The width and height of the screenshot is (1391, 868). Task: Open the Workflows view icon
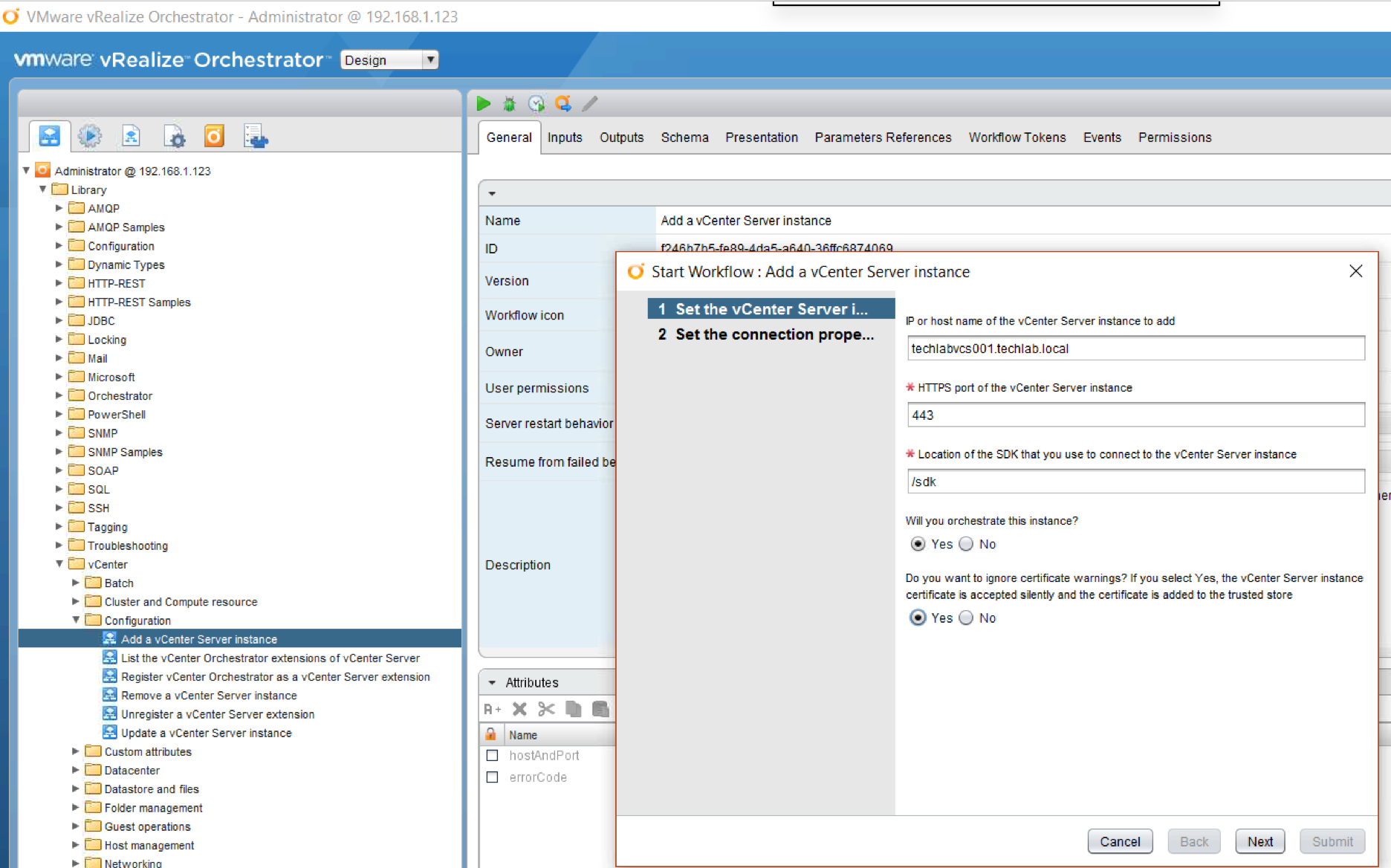coord(50,136)
